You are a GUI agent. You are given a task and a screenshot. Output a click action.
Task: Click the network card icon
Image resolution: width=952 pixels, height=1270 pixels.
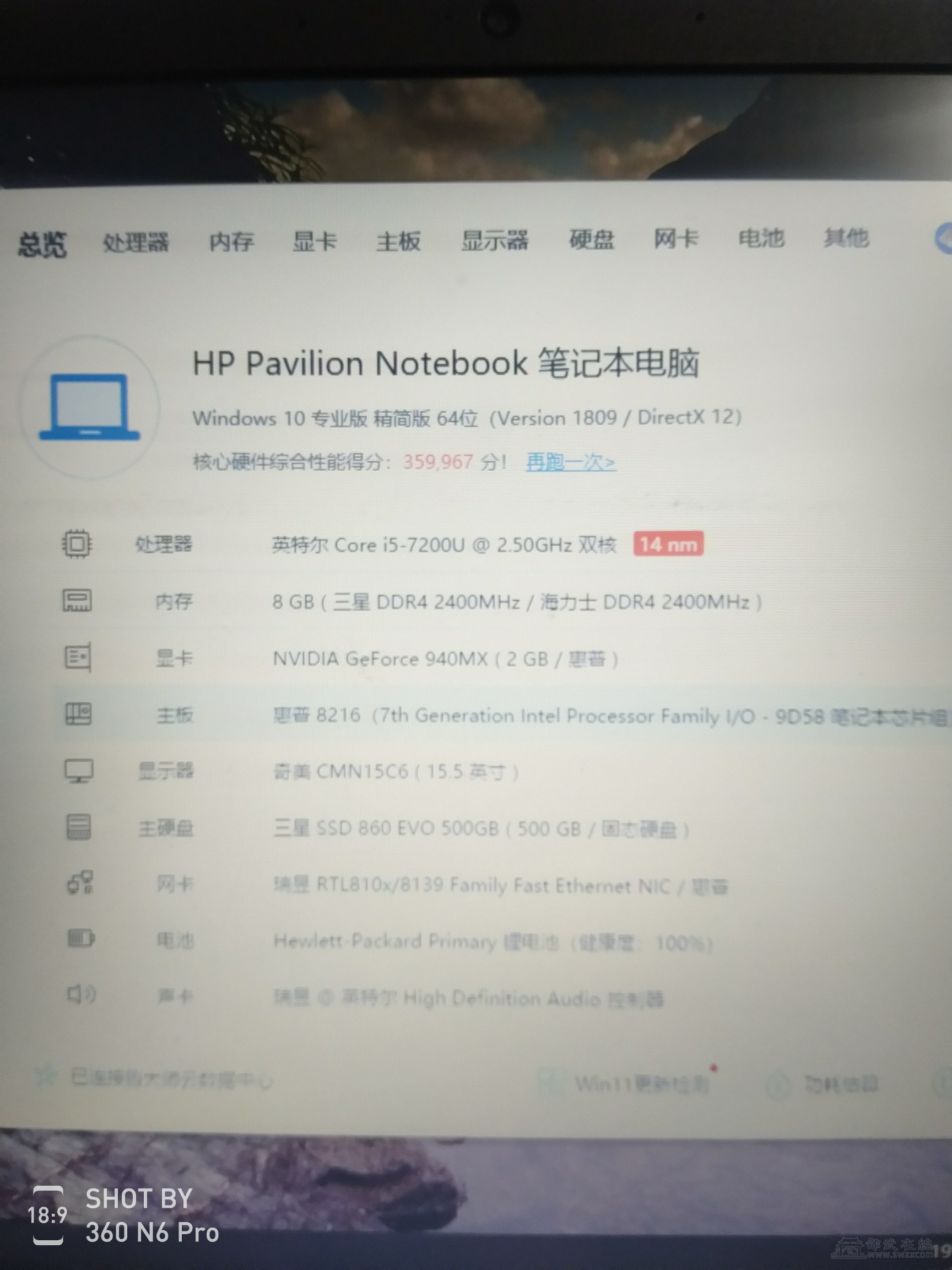point(80,883)
